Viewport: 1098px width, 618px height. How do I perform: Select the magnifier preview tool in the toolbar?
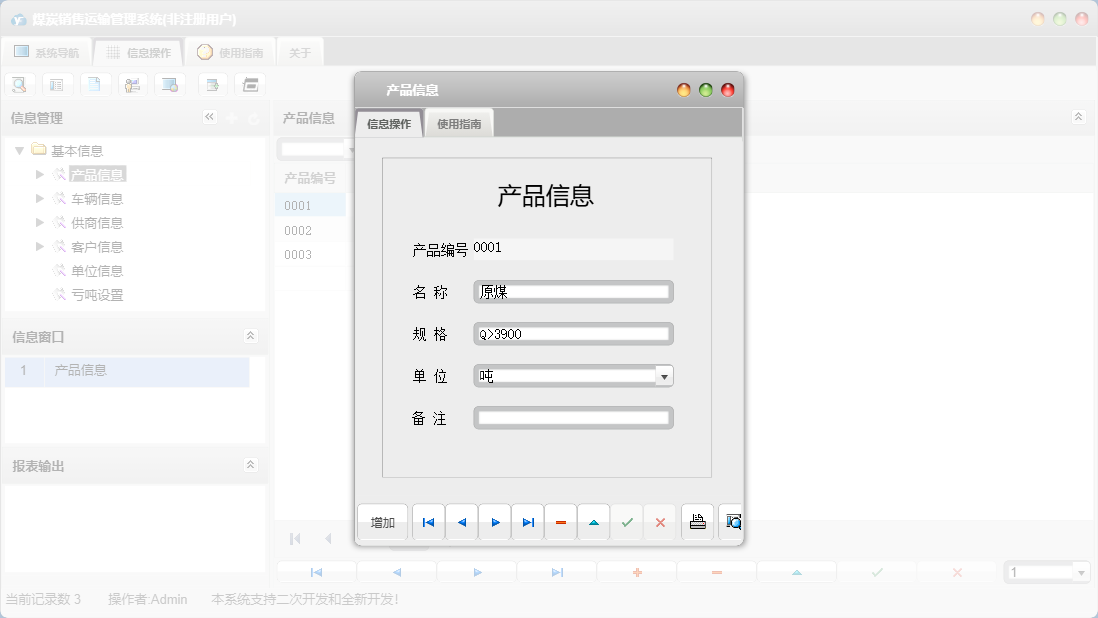pyautogui.click(x=19, y=84)
